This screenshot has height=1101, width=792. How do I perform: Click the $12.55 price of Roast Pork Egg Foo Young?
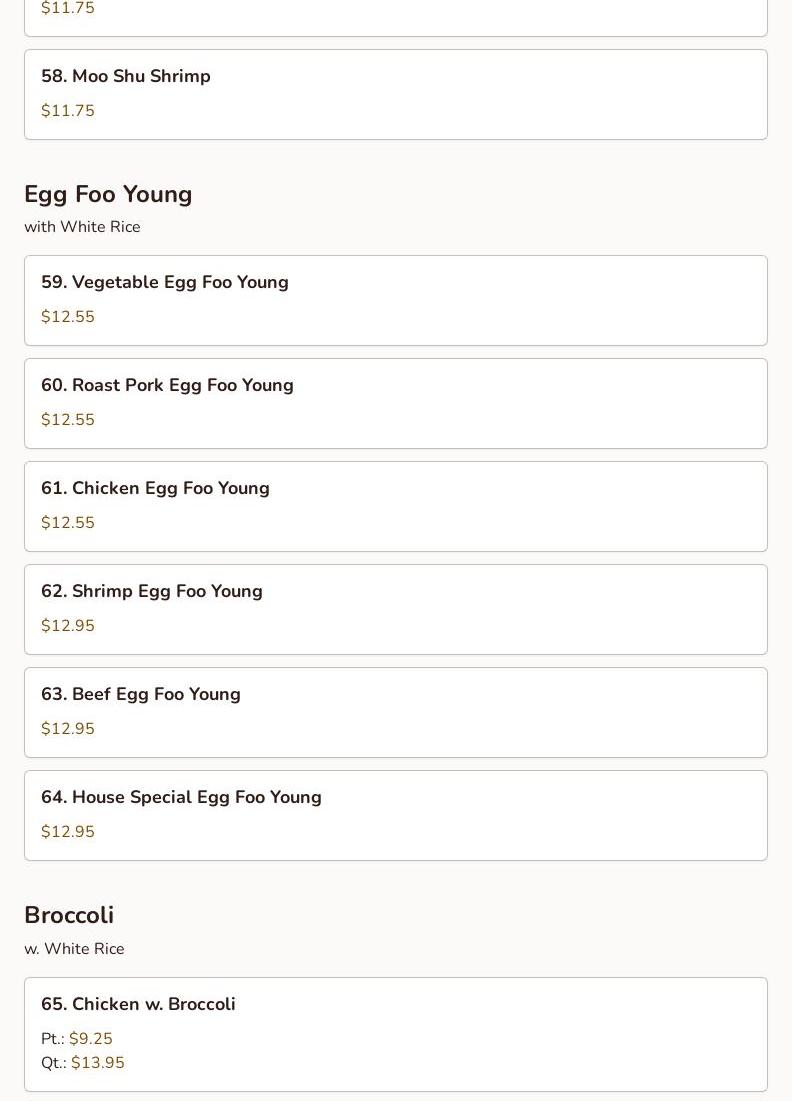pos(68,420)
